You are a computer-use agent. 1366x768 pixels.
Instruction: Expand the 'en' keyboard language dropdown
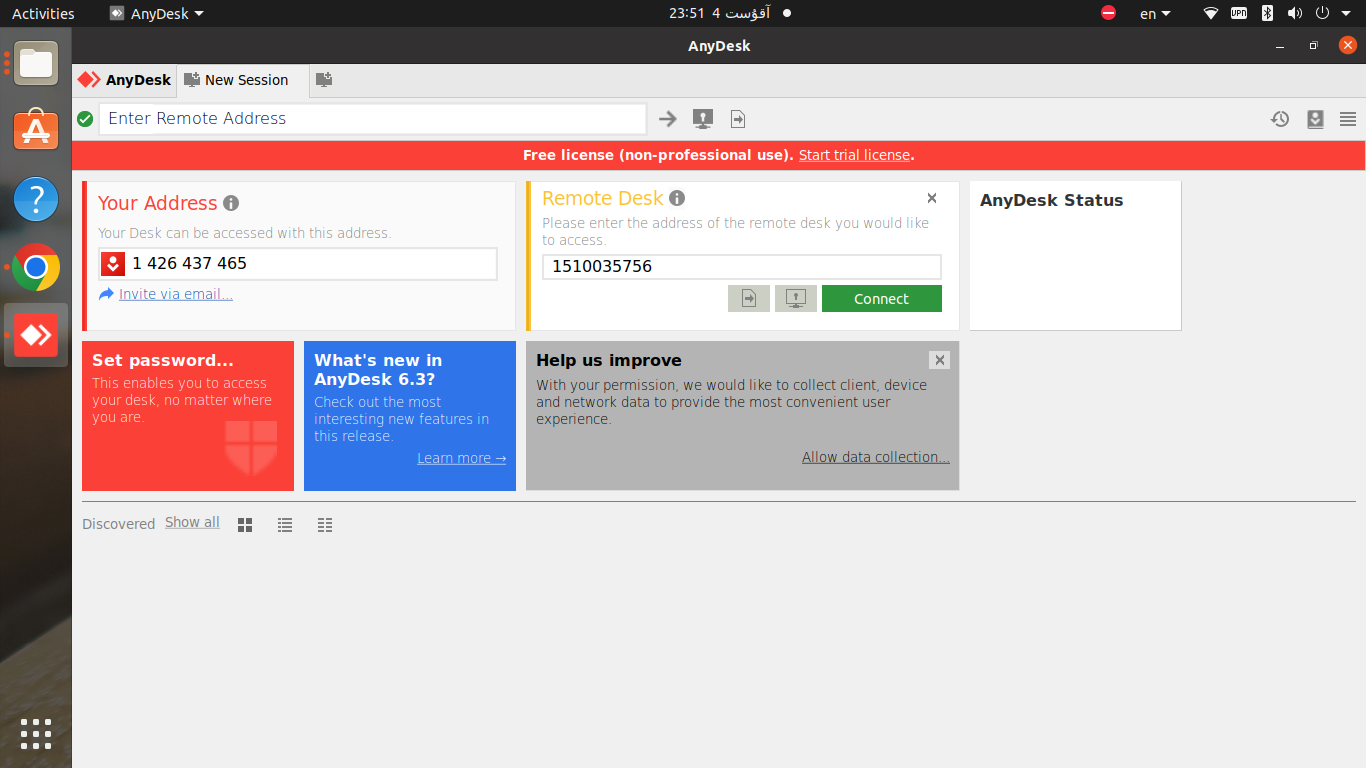tap(1155, 13)
